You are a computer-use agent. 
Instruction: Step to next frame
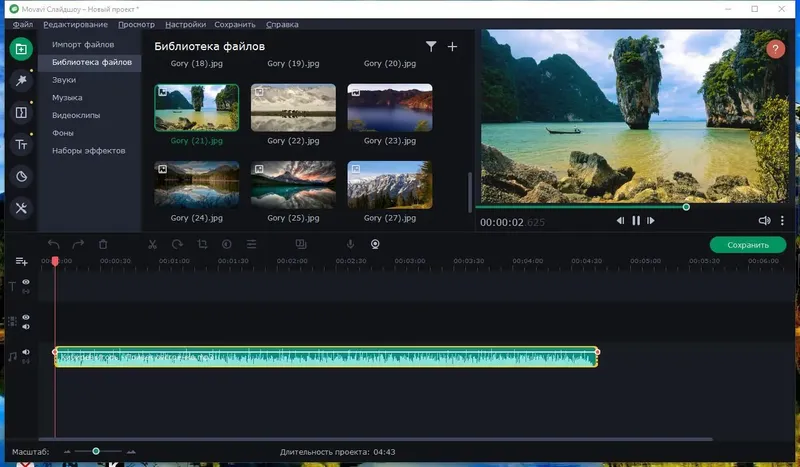point(651,220)
